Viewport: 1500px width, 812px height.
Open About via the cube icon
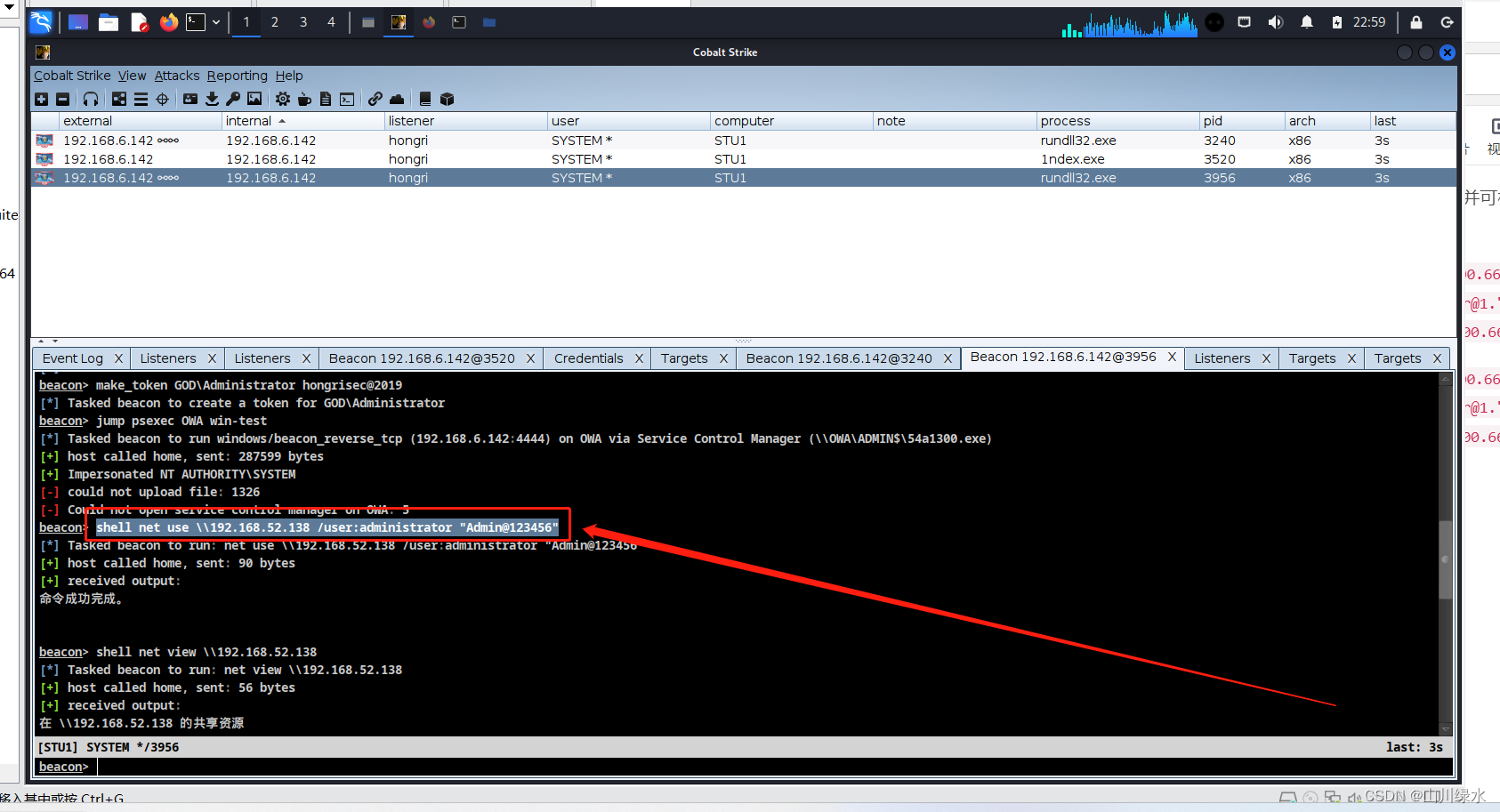[x=448, y=99]
